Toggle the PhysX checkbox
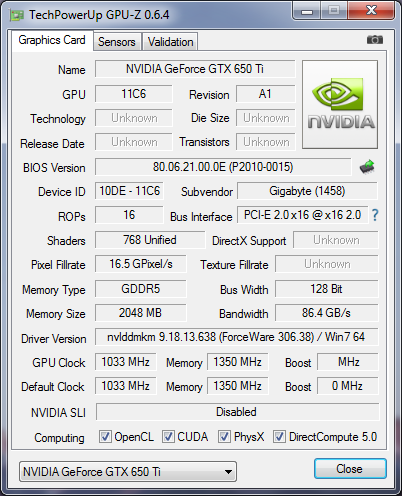Viewport: 402px width, 496px height. tap(224, 436)
